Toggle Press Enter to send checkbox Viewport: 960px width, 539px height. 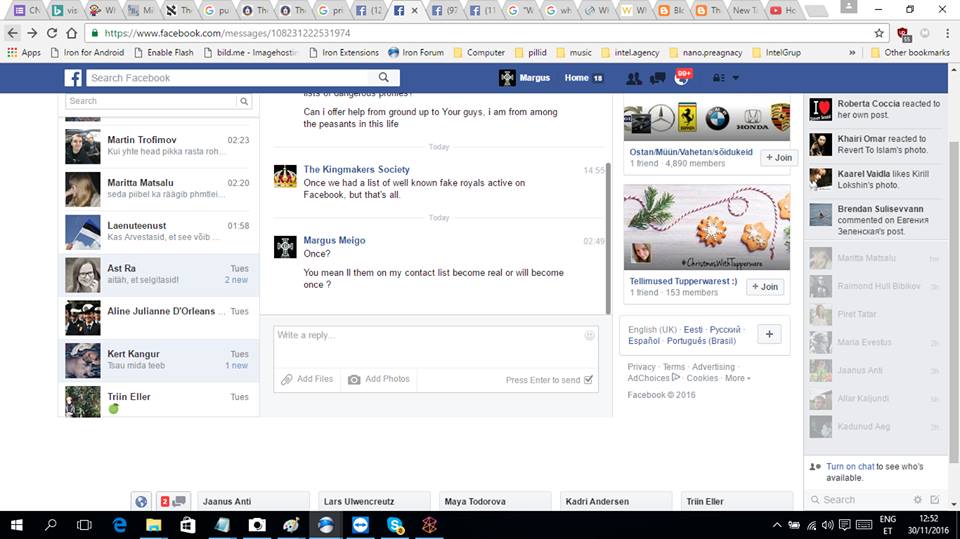pos(588,380)
